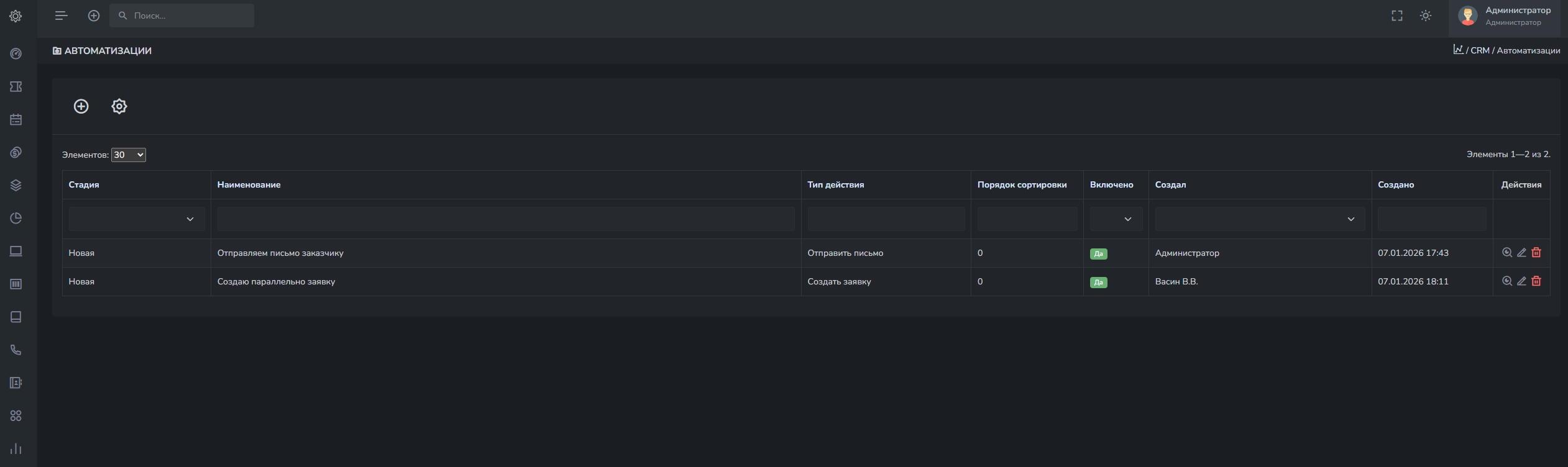Screen dimensions: 1568x467
Task: Toggle the sidebar menu hamburger button
Action: [61, 16]
